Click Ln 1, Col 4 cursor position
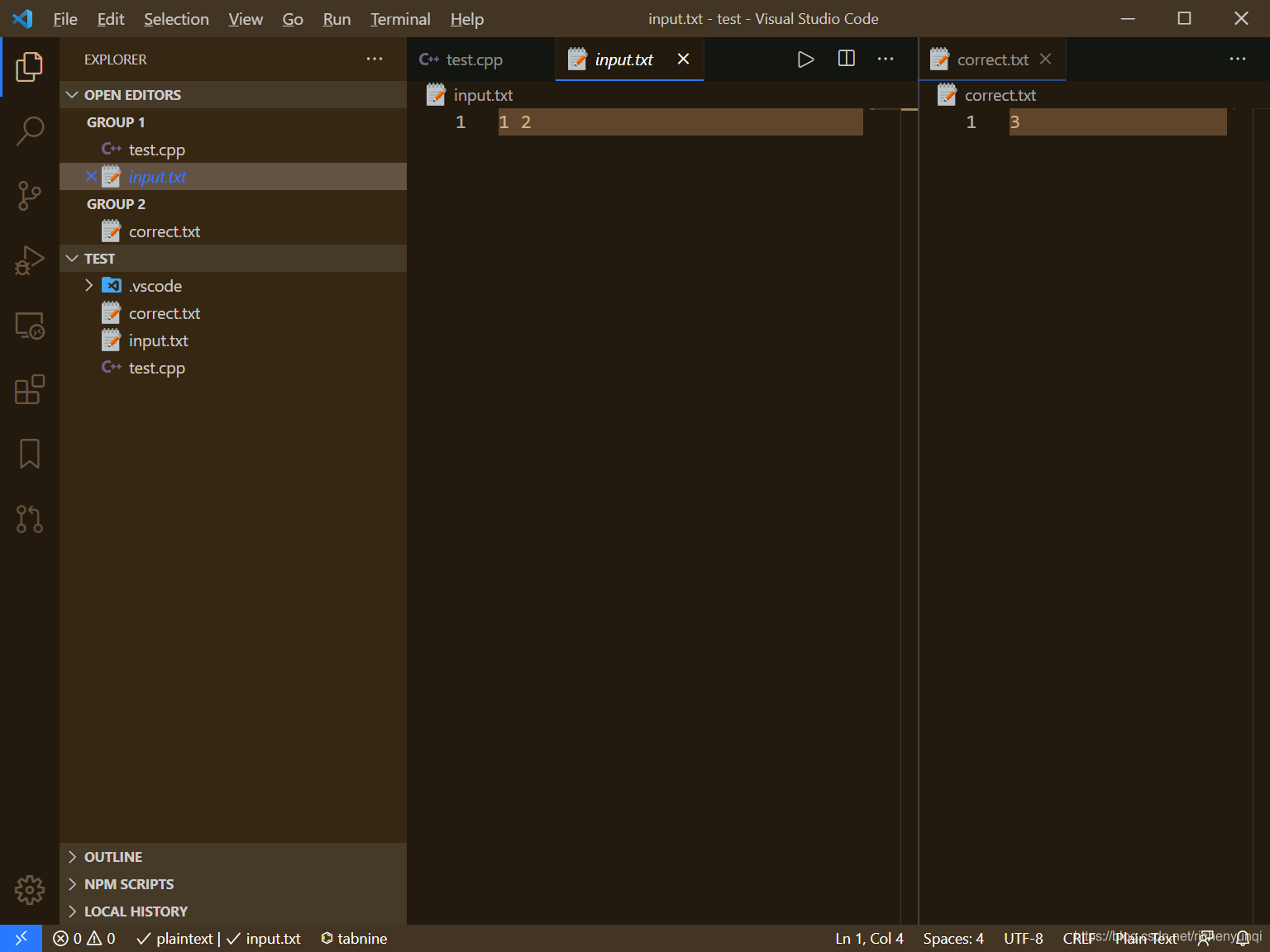The height and width of the screenshot is (952, 1270). point(869,938)
